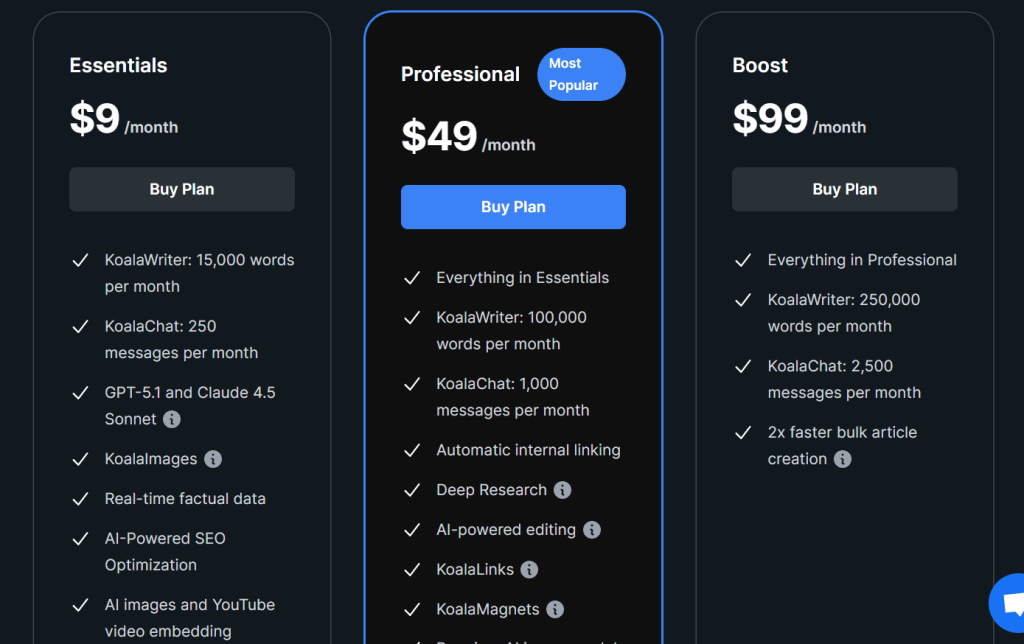Click the Everything in Essentials text
This screenshot has height=644, width=1024.
pyautogui.click(x=522, y=278)
